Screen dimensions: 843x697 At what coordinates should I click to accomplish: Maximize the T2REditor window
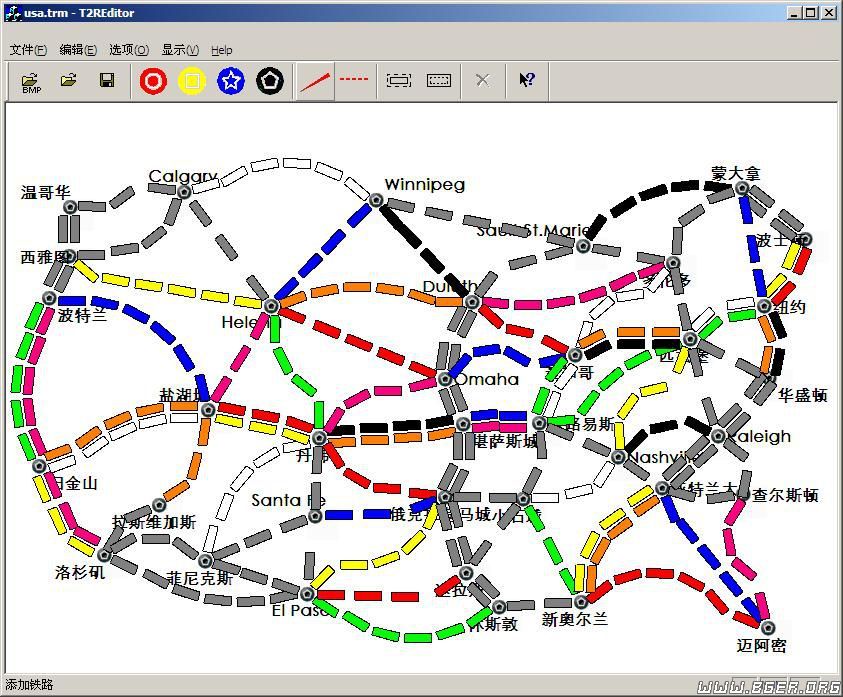tap(811, 13)
